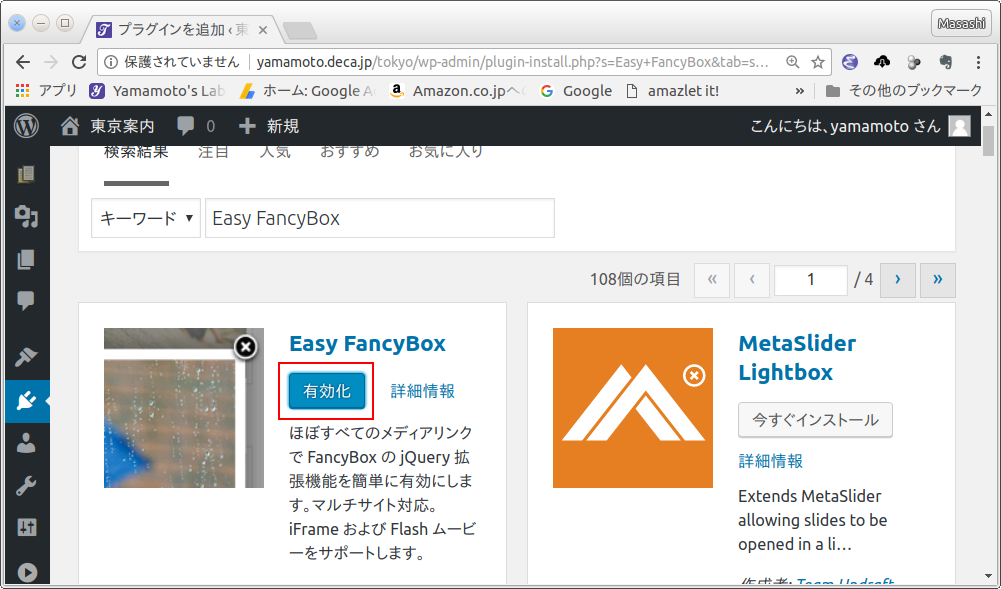Click the Masashi profile button
1001x589 pixels.
pos(961,24)
